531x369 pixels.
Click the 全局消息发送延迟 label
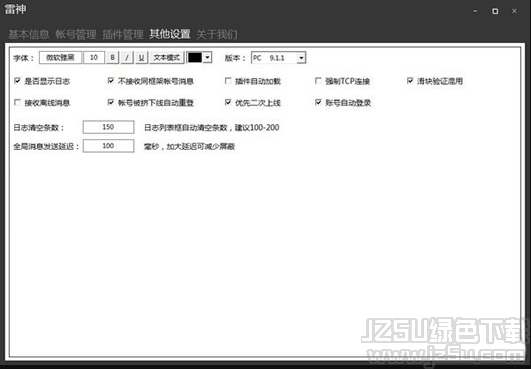point(46,147)
